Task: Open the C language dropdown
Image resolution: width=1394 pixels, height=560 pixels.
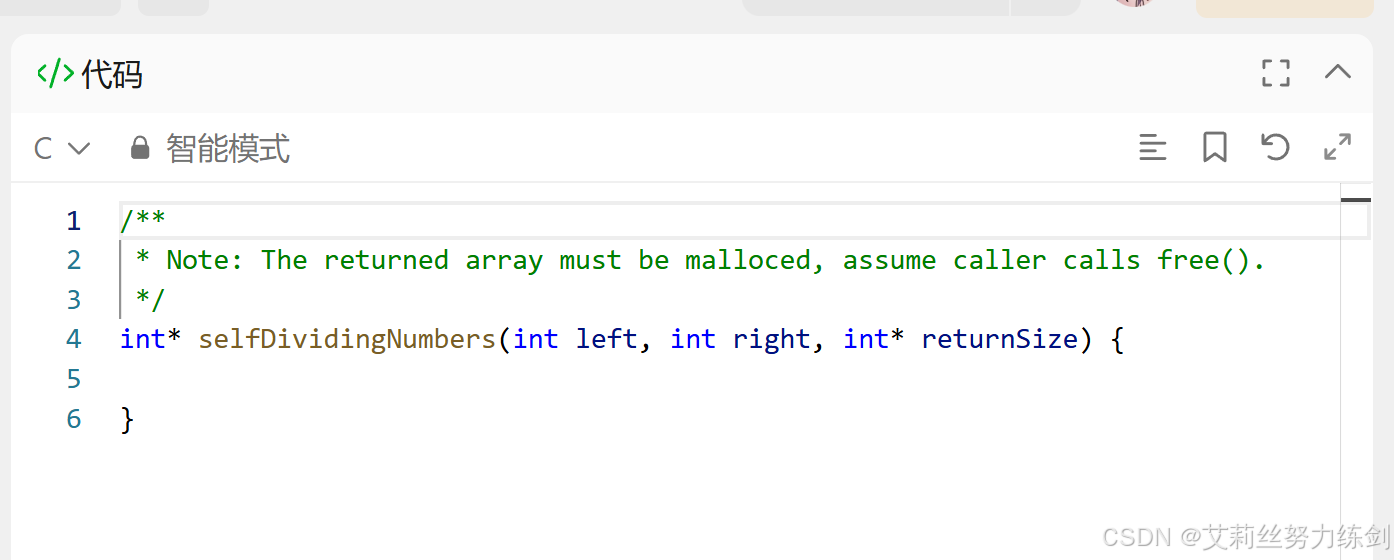Action: tap(62, 149)
